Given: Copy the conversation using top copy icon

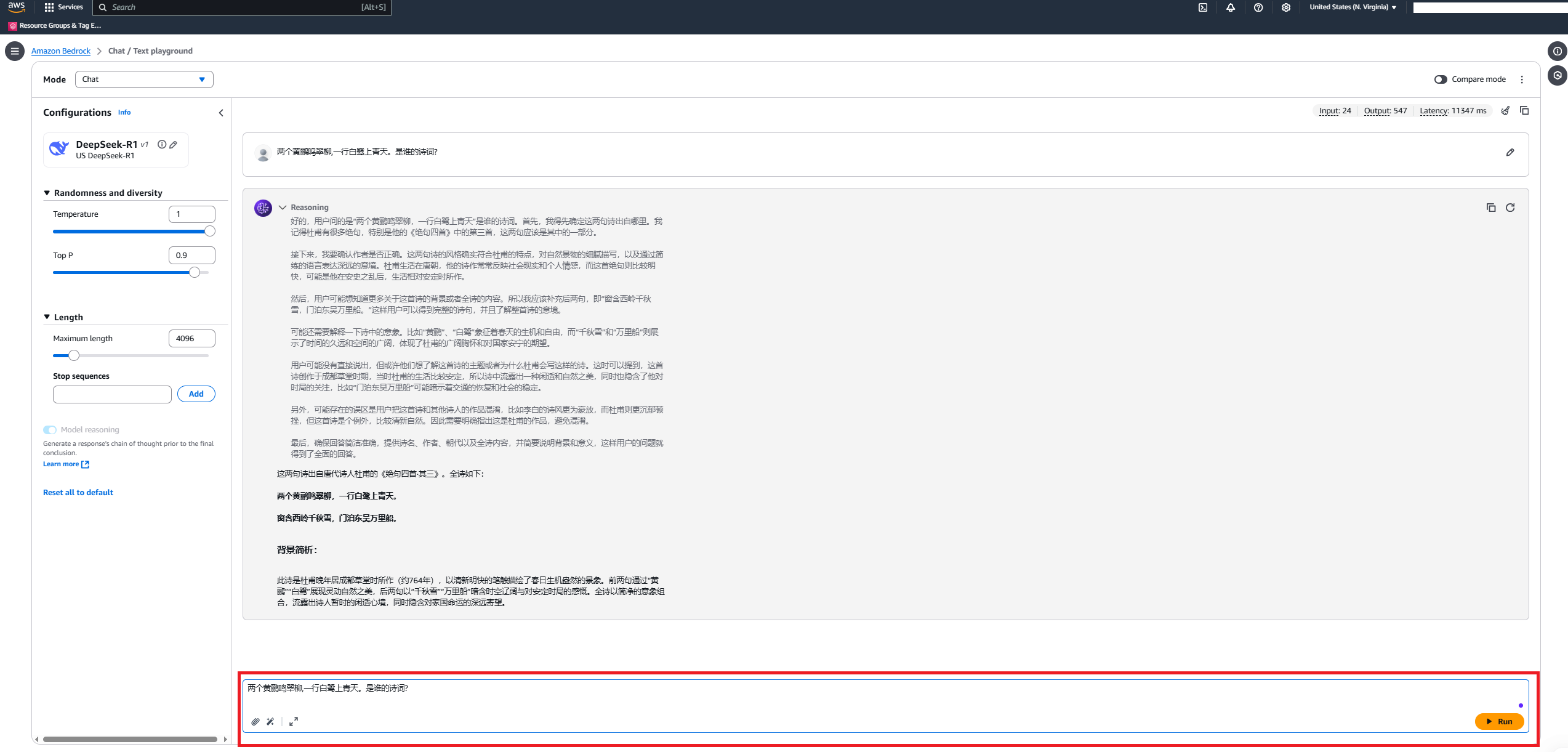Looking at the screenshot, I should [x=1524, y=111].
